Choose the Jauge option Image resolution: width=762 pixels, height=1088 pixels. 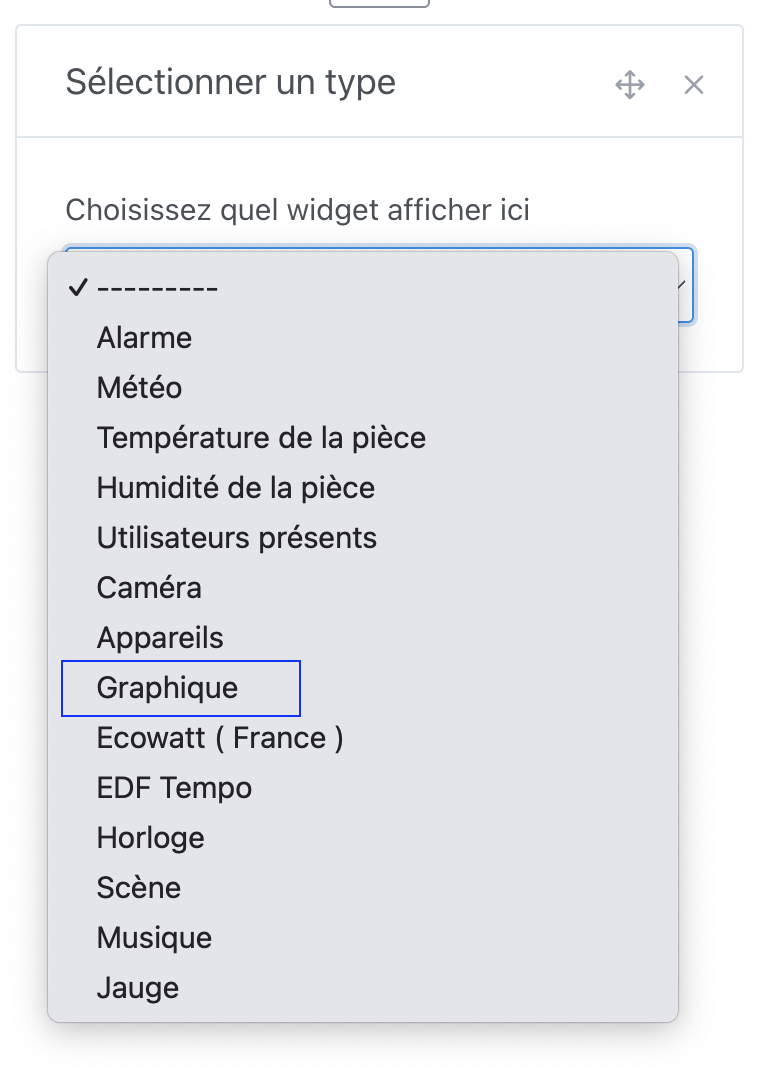click(x=138, y=988)
